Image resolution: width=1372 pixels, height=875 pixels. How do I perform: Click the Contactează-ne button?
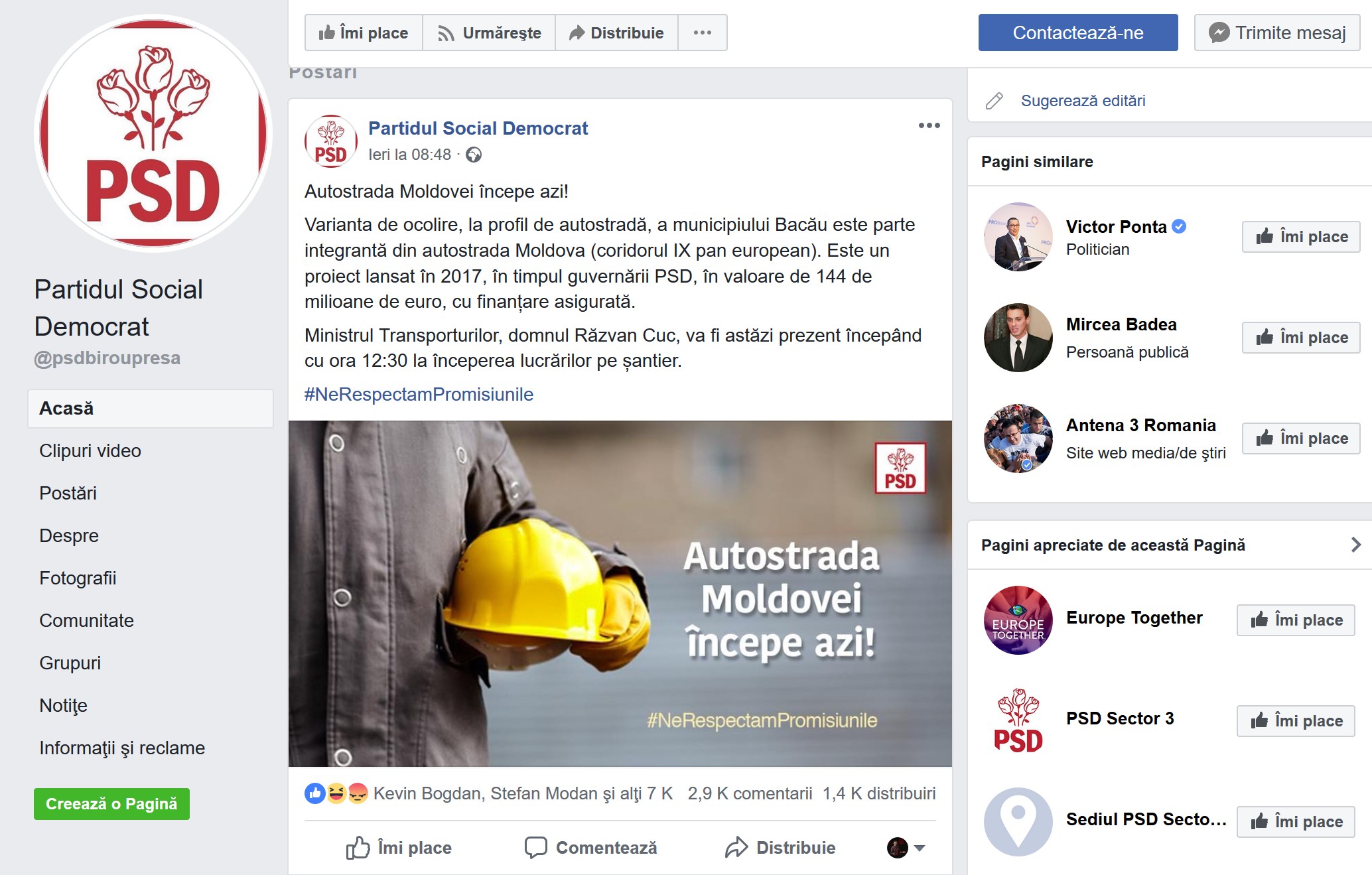1078,33
